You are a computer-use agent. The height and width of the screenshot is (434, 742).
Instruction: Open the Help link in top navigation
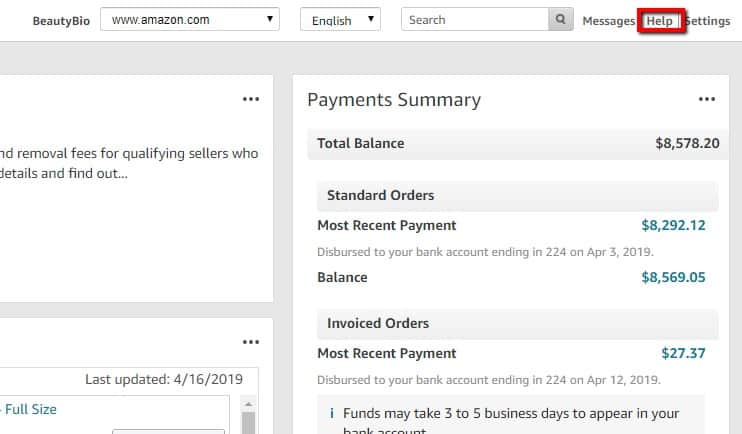click(660, 21)
